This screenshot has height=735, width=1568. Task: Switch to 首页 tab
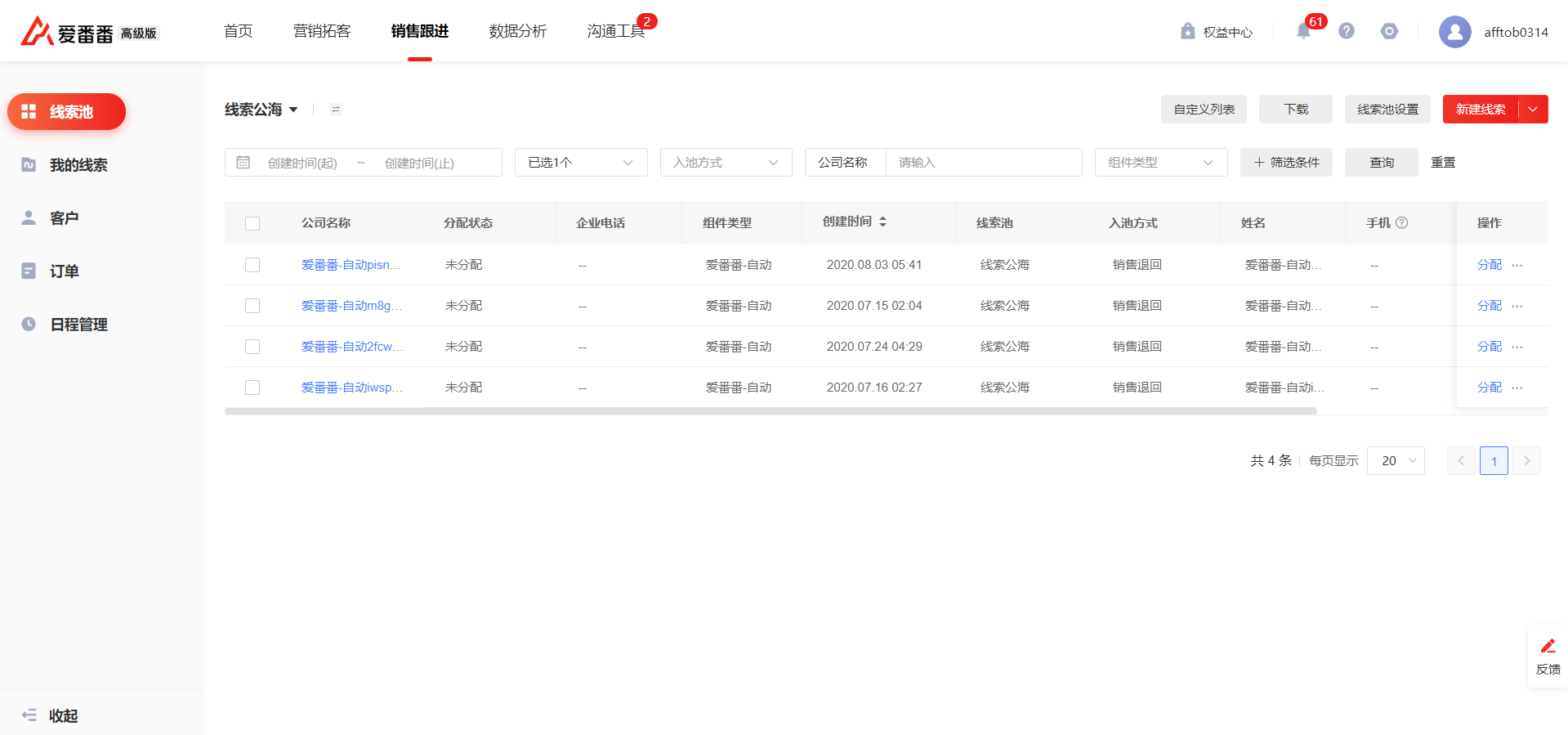tap(239, 31)
